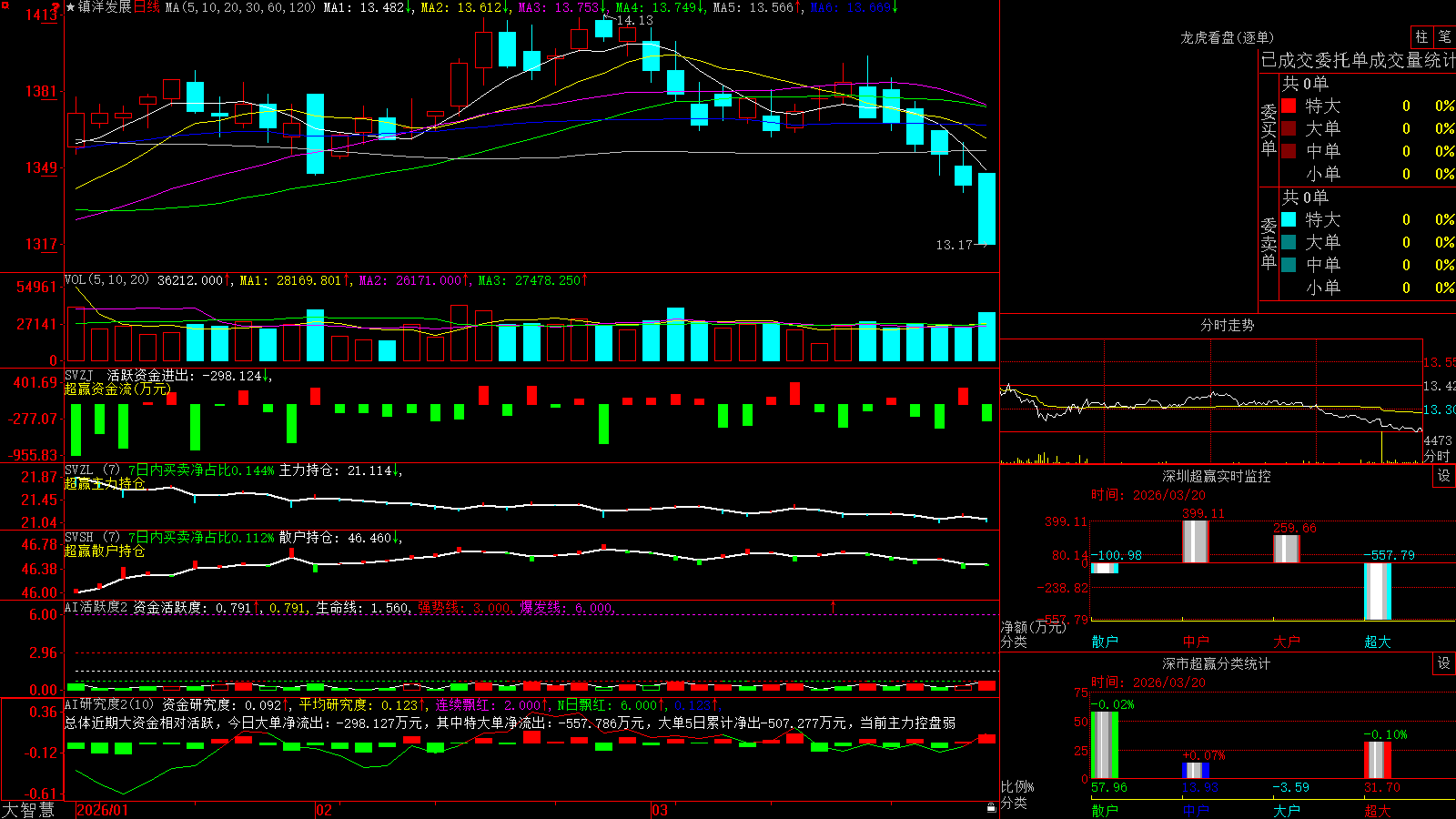Click the star icon before 镇洋发展
The width and height of the screenshot is (1456, 819).
pos(70,7)
